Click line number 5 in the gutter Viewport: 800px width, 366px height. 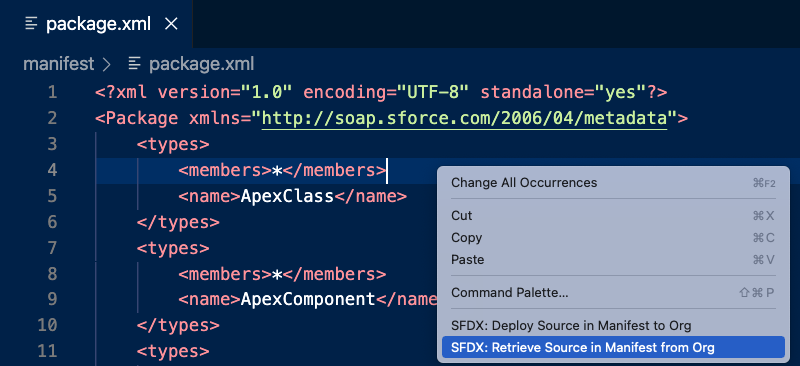(52, 196)
